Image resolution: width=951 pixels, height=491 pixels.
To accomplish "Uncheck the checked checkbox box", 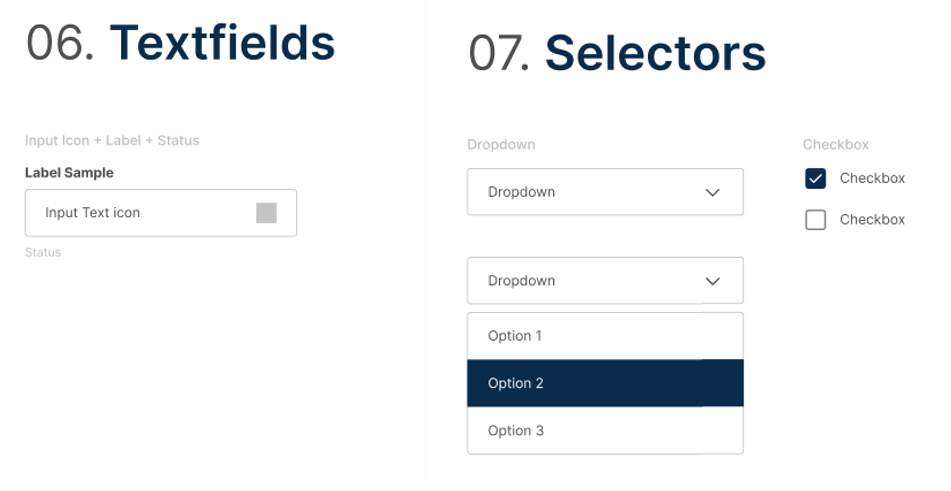I will click(816, 179).
